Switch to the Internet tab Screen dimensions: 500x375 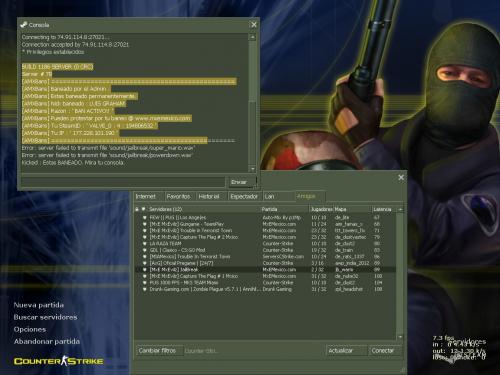pyautogui.click(x=147, y=196)
